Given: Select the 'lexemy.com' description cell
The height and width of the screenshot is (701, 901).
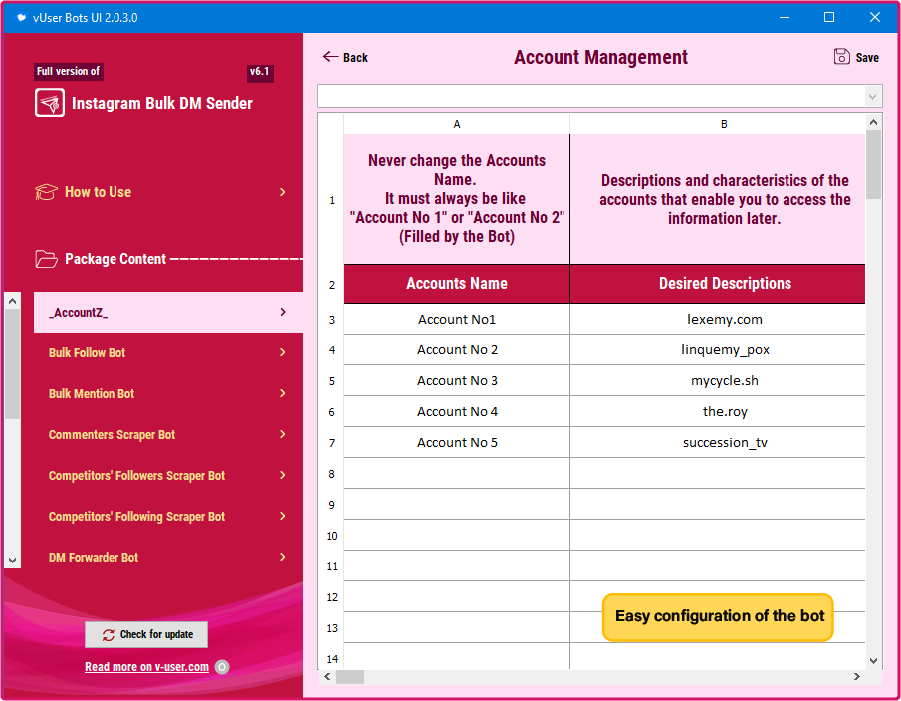Looking at the screenshot, I should pyautogui.click(x=718, y=319).
